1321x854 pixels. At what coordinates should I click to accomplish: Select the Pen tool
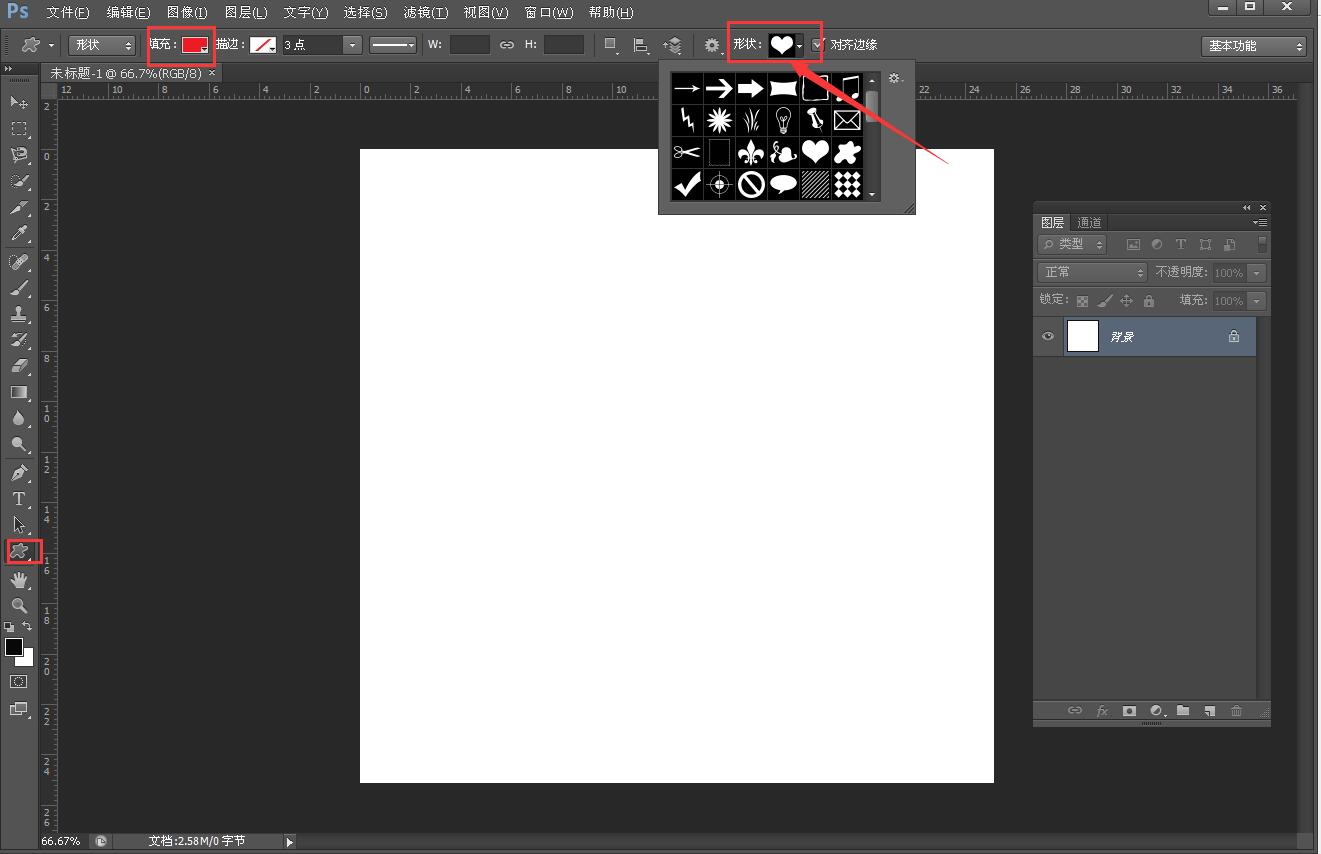[19, 473]
